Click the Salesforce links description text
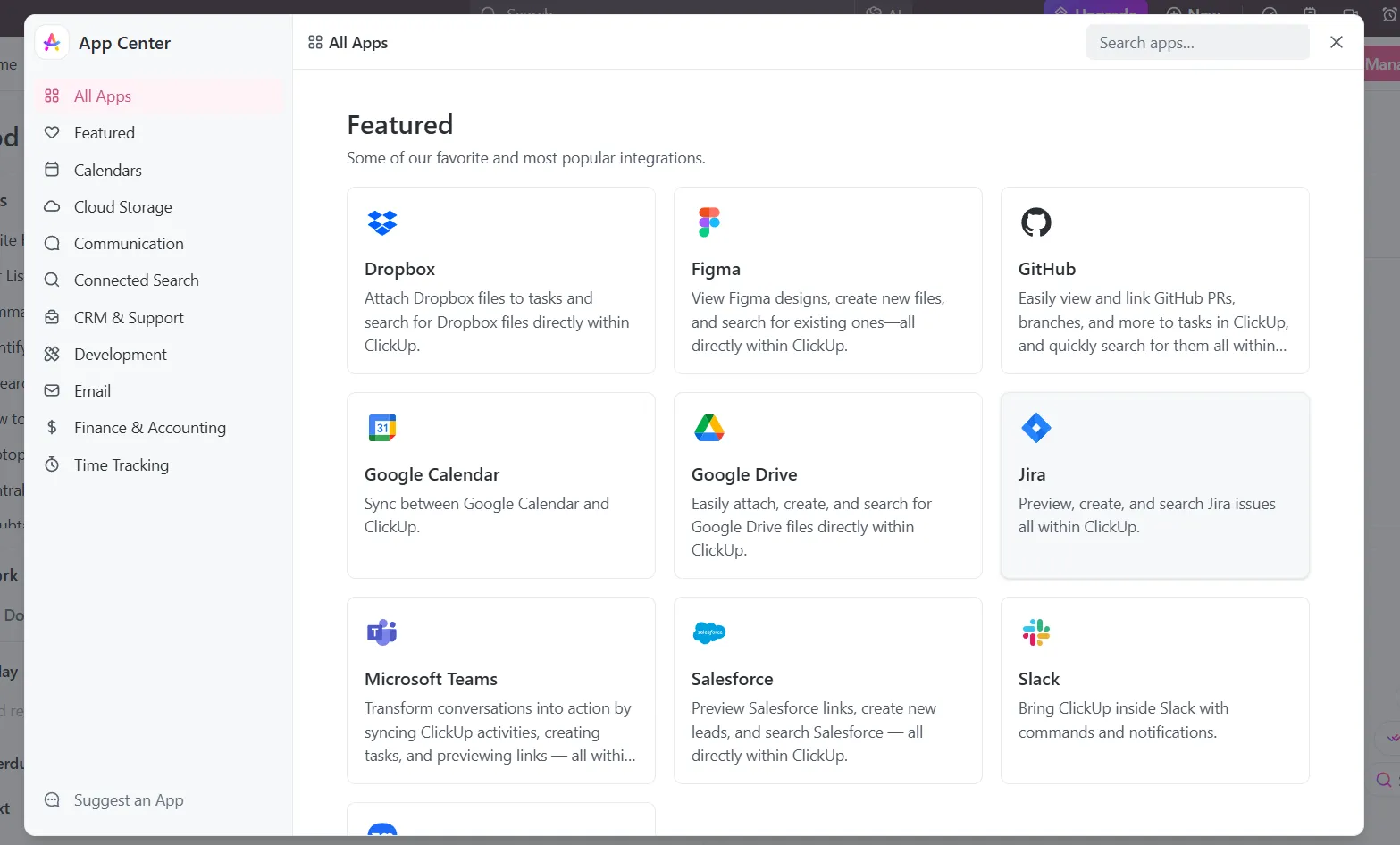This screenshot has height=845, width=1400. (x=814, y=732)
